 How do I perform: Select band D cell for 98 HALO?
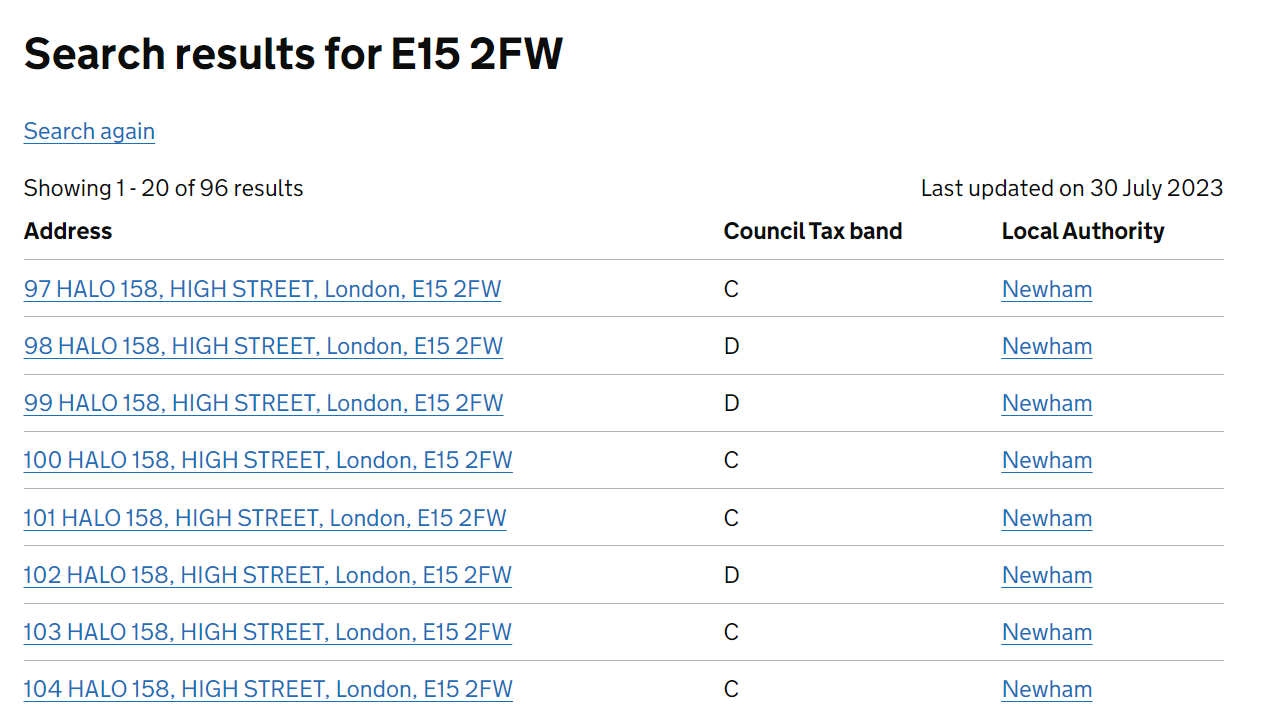click(x=731, y=346)
